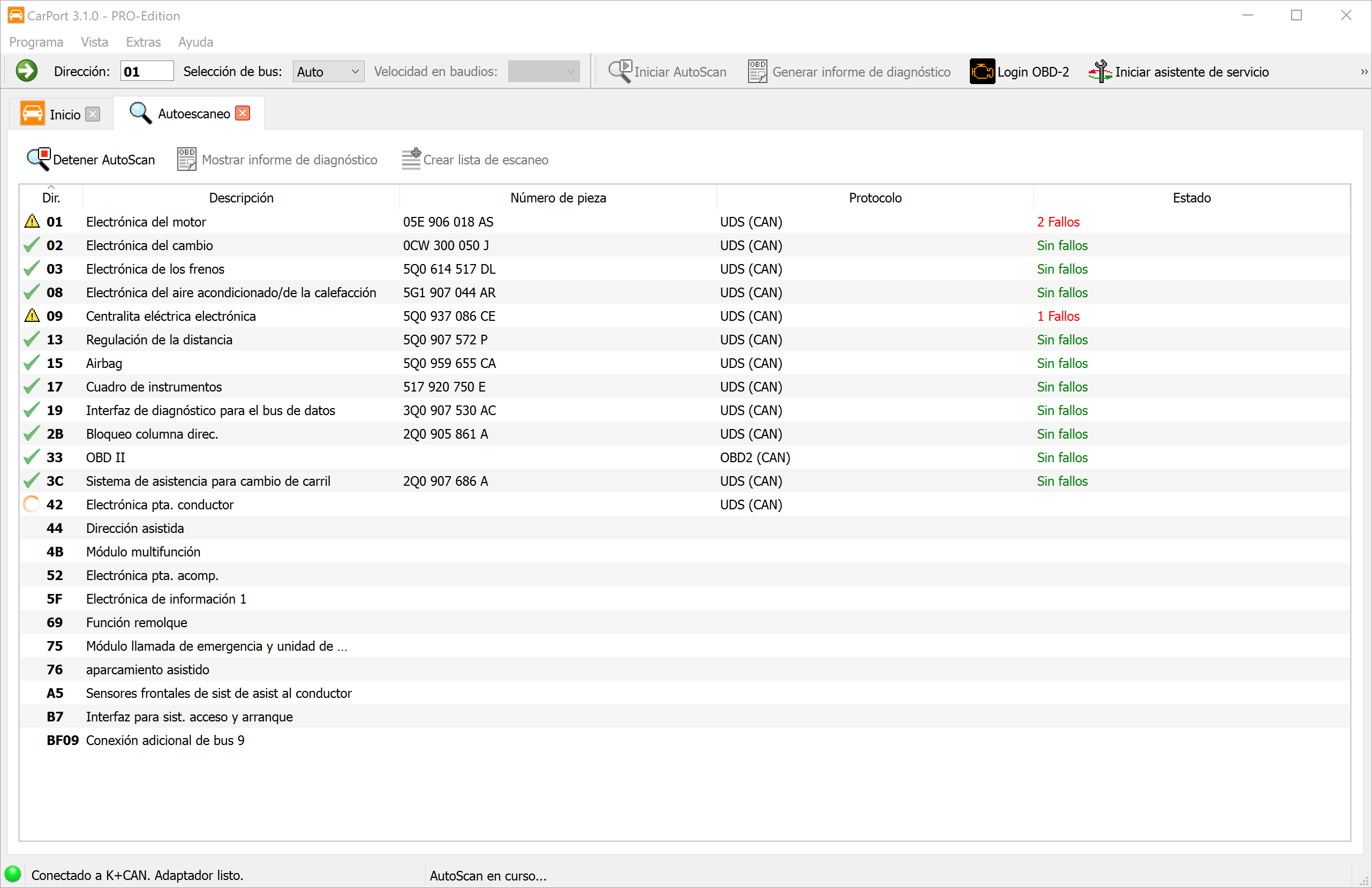Open Login OBD-2 engine icon
Viewport: 1372px width, 888px height.
[982, 72]
